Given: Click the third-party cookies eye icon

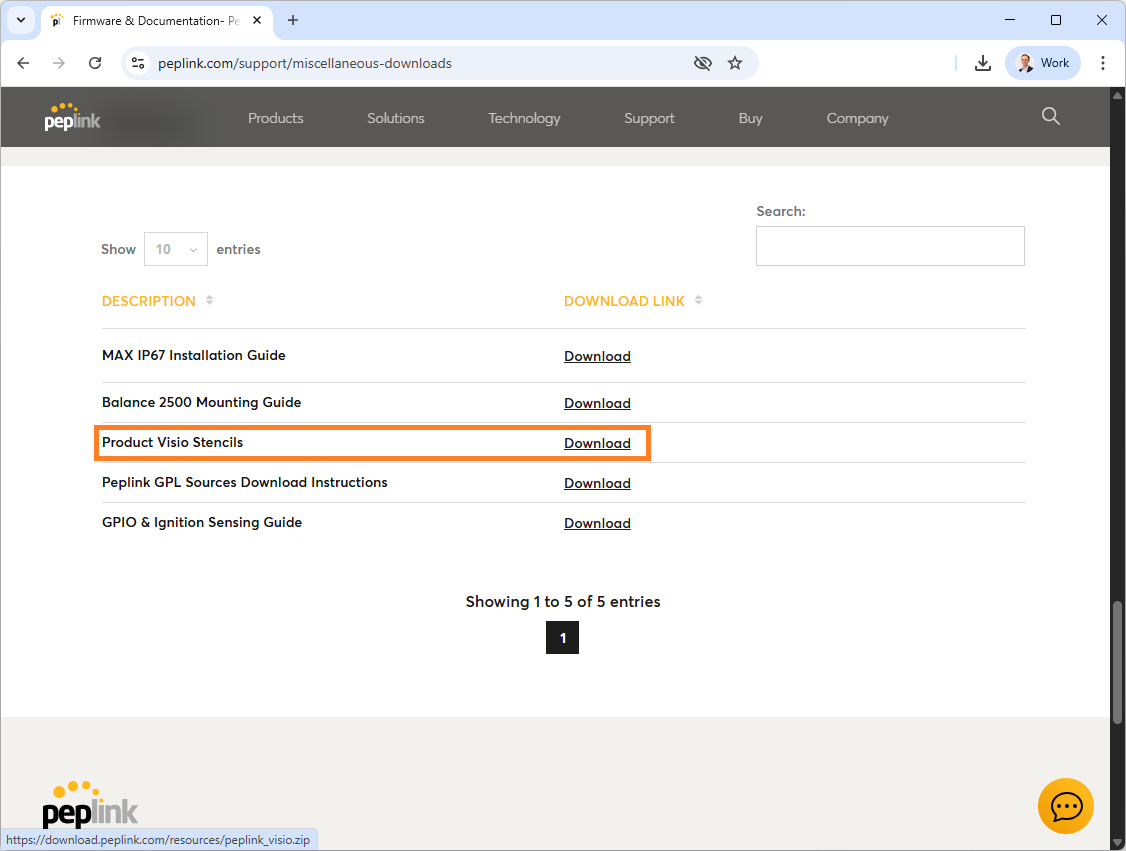Looking at the screenshot, I should point(703,63).
